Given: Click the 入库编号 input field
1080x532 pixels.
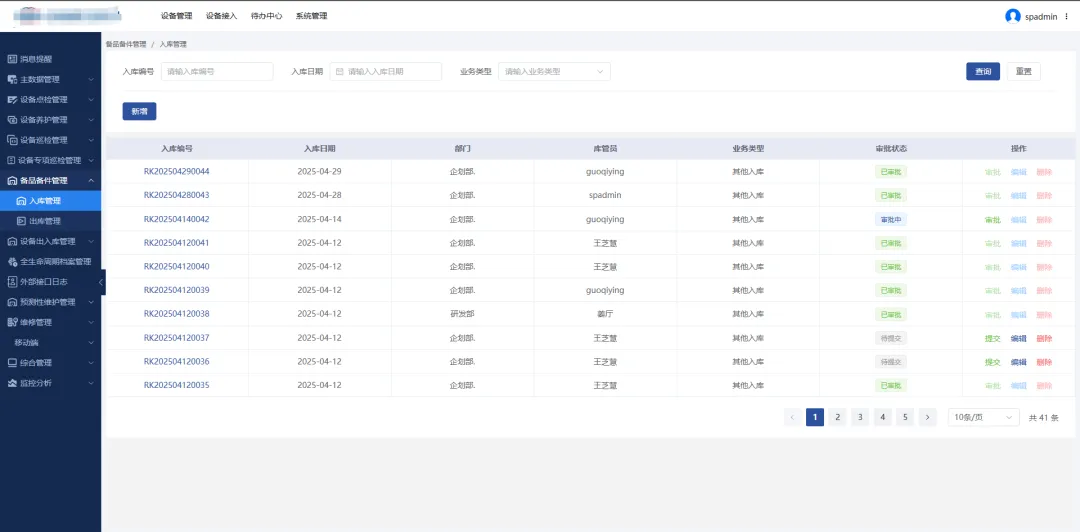Looking at the screenshot, I should click(x=217, y=72).
